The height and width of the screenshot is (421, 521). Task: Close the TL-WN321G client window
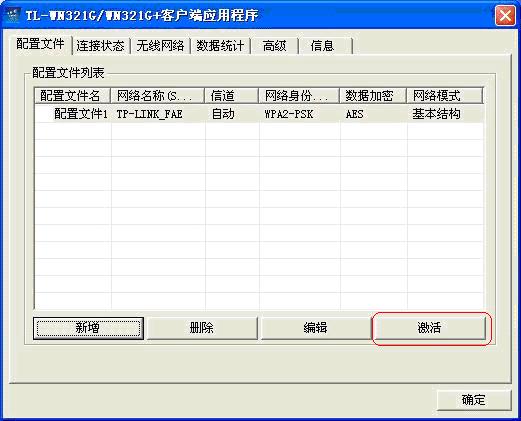[x=505, y=15]
